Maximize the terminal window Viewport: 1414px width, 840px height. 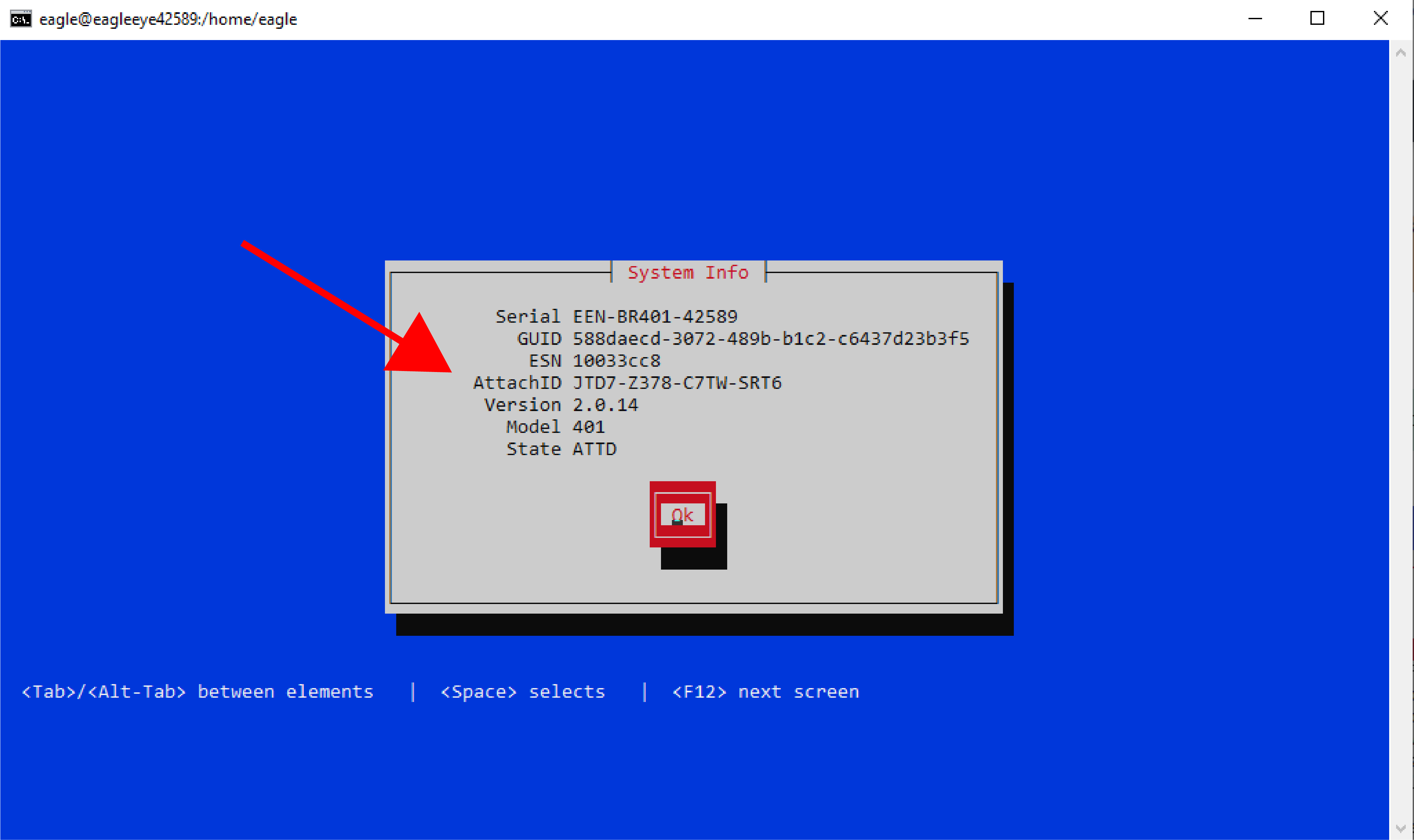(x=1317, y=19)
